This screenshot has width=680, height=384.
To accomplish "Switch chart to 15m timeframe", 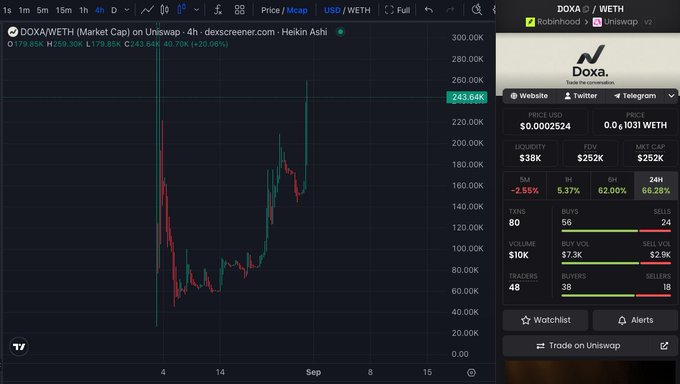I will click(64, 10).
